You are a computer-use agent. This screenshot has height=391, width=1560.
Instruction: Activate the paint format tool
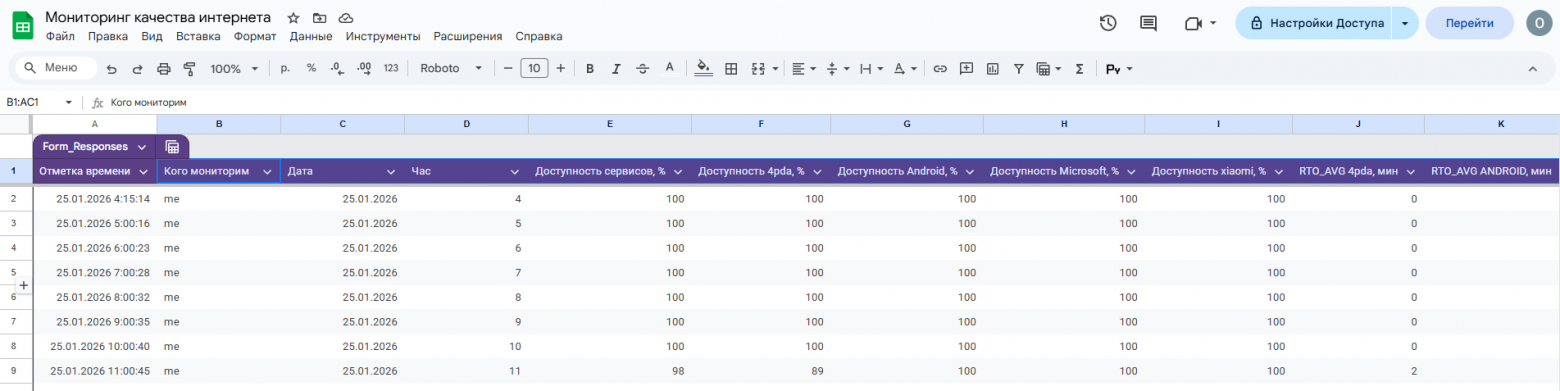click(x=189, y=69)
